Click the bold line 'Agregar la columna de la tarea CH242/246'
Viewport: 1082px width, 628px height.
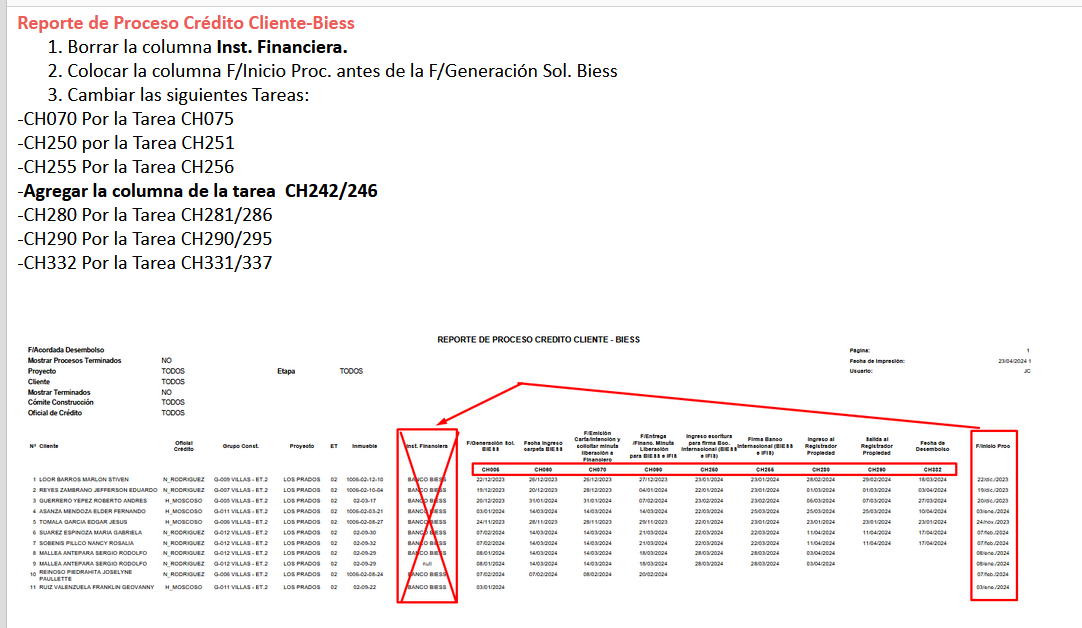(198, 190)
